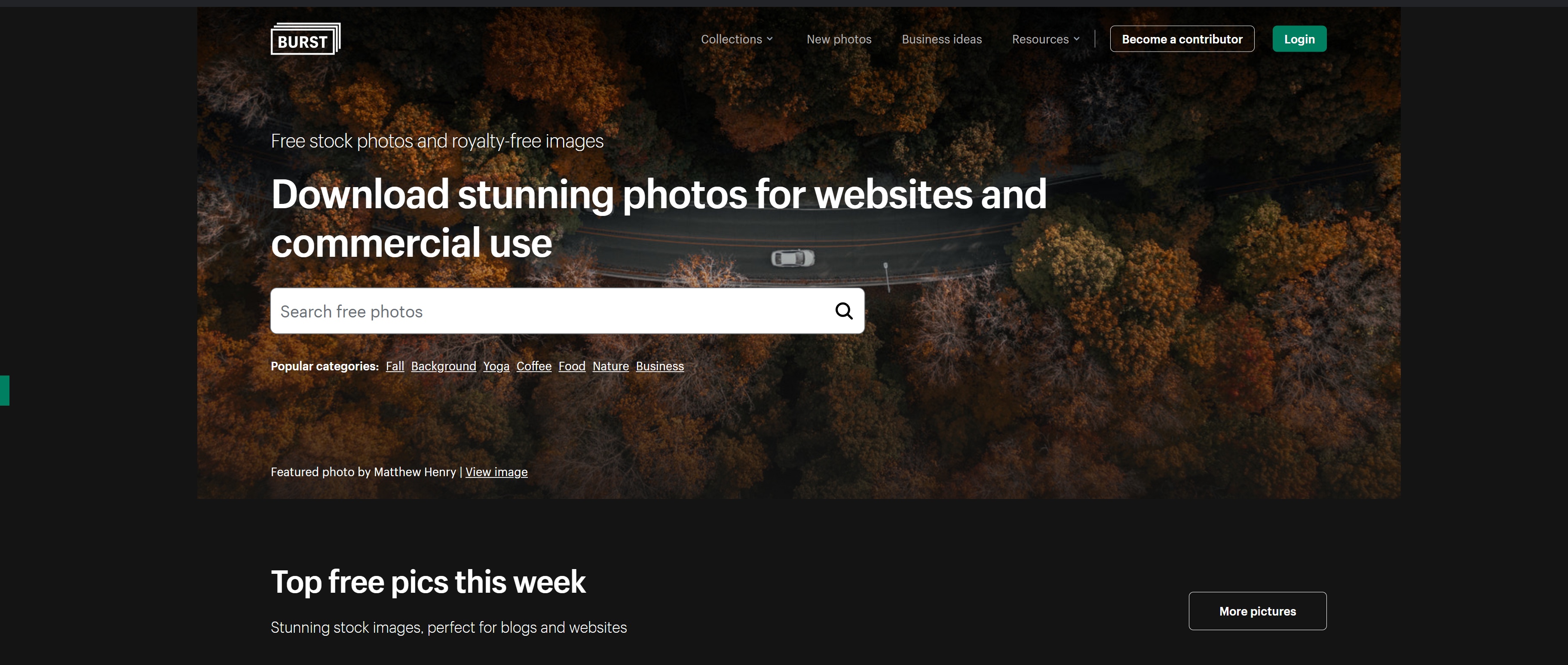Click the More pictures button
Screen dimensions: 1568x665
coord(1257,611)
